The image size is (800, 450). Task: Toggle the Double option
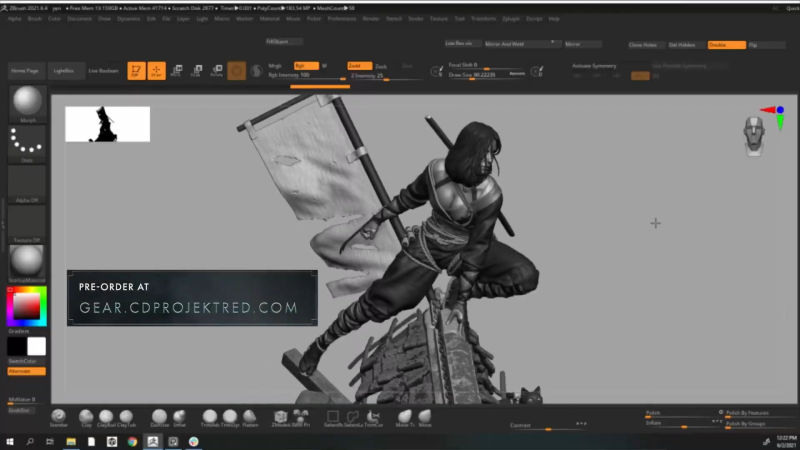(x=727, y=45)
